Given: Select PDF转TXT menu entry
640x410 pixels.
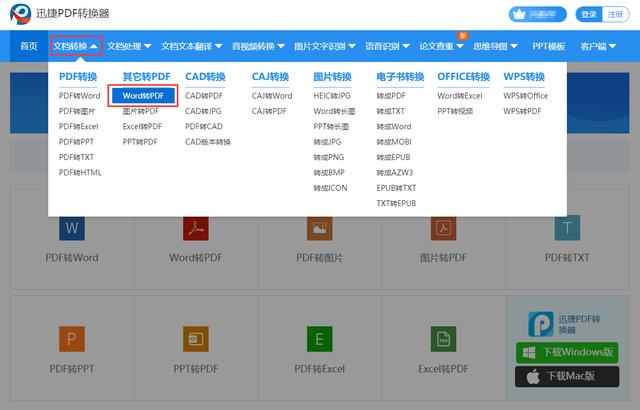Looking at the screenshot, I should pos(76,157).
